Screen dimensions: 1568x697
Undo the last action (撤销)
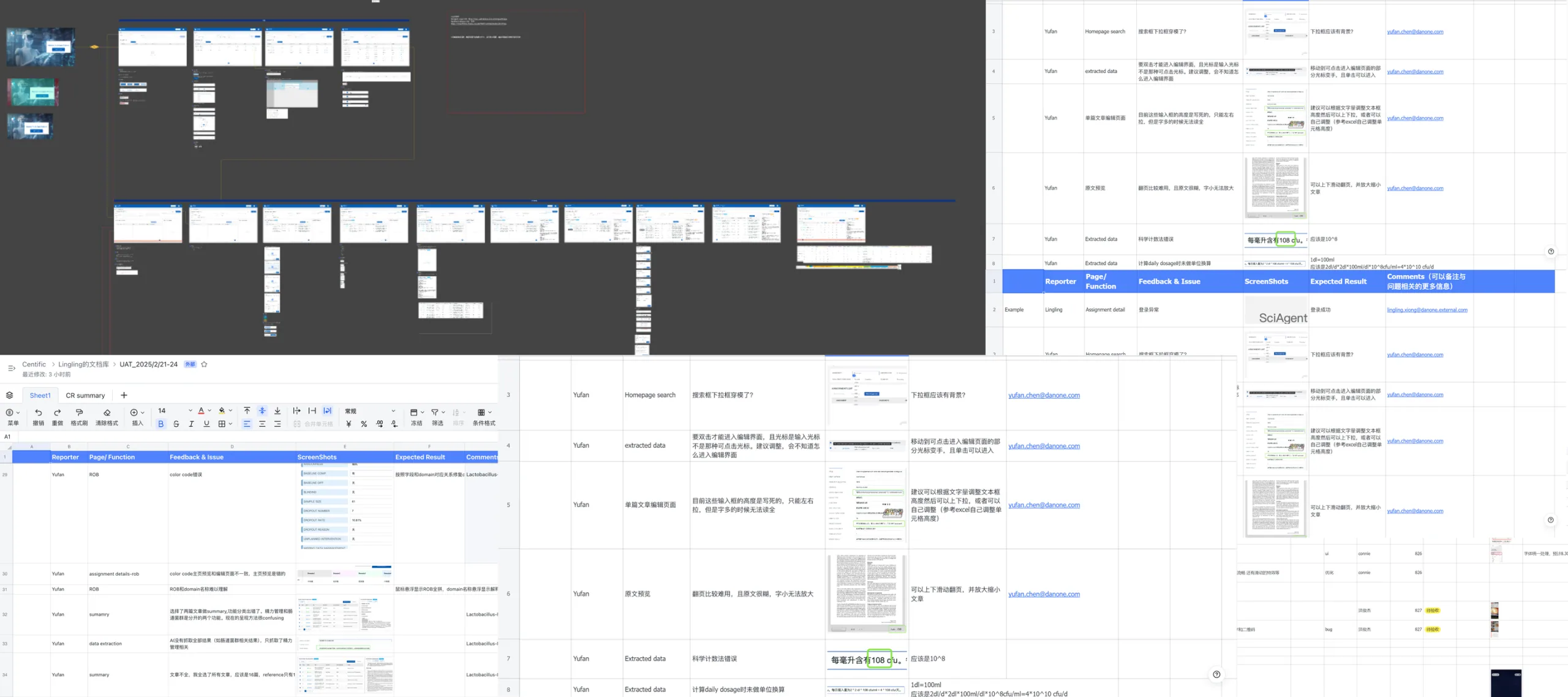tap(38, 412)
